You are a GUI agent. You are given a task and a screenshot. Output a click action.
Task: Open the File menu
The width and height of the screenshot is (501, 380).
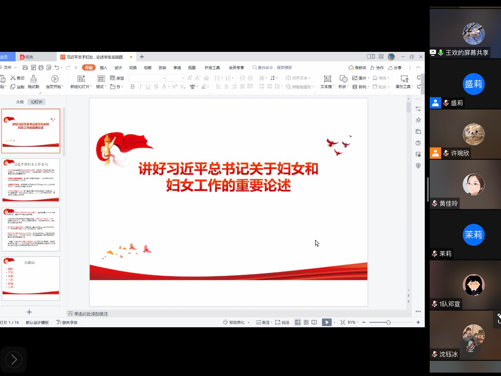7,68
